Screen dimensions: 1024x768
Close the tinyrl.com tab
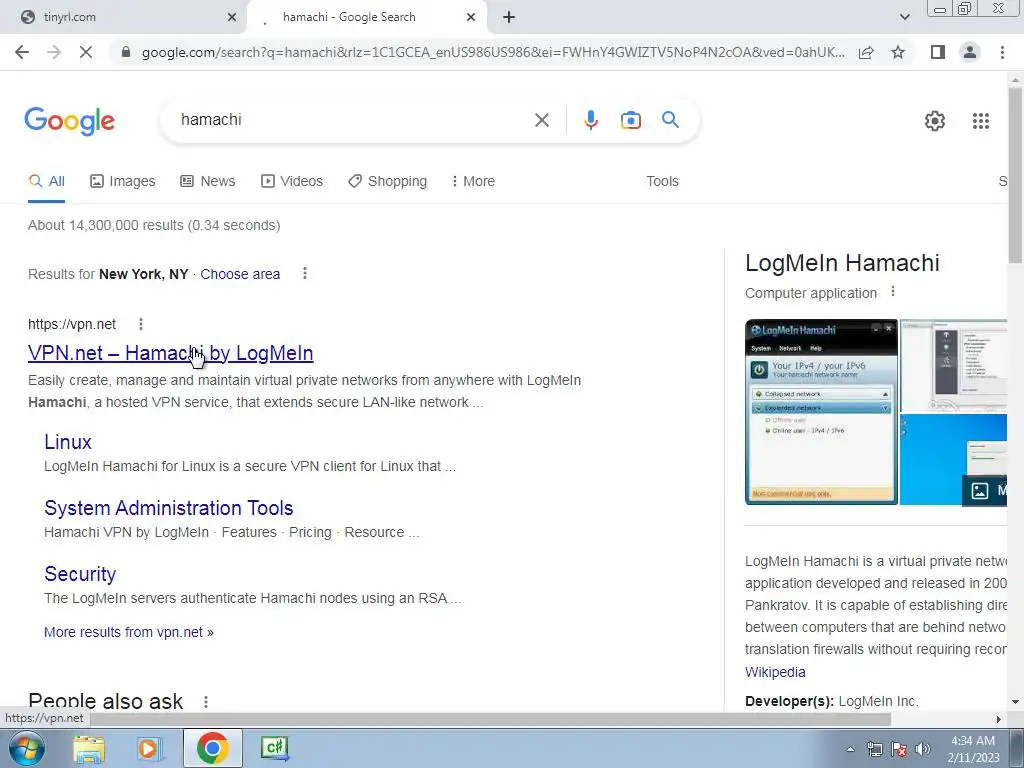click(232, 18)
